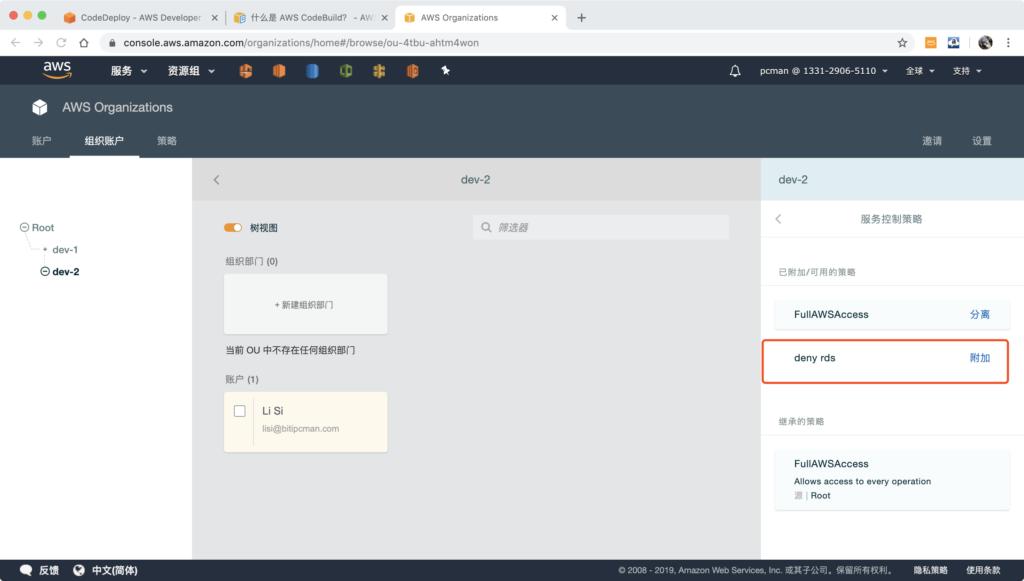Open the 资源组 resource groups dropdown

coord(191,71)
